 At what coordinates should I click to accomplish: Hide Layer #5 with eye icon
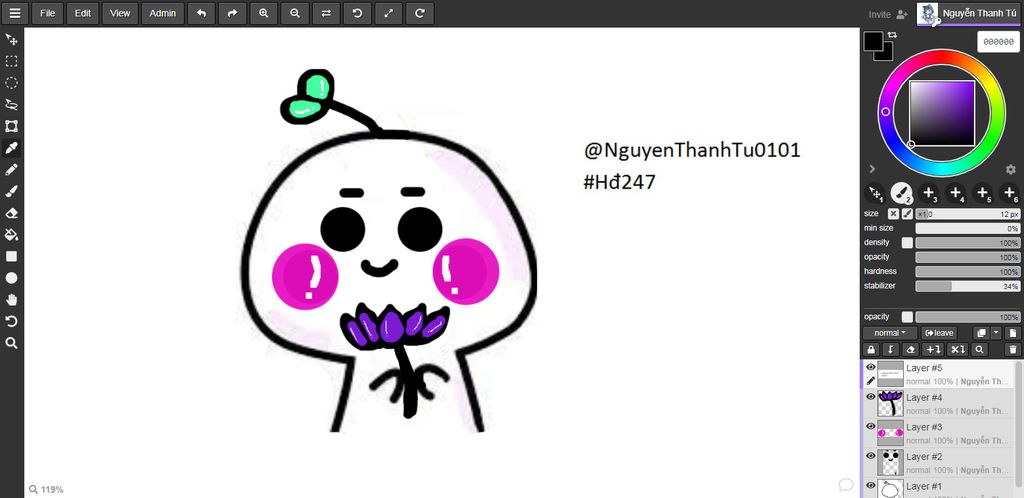click(x=871, y=367)
